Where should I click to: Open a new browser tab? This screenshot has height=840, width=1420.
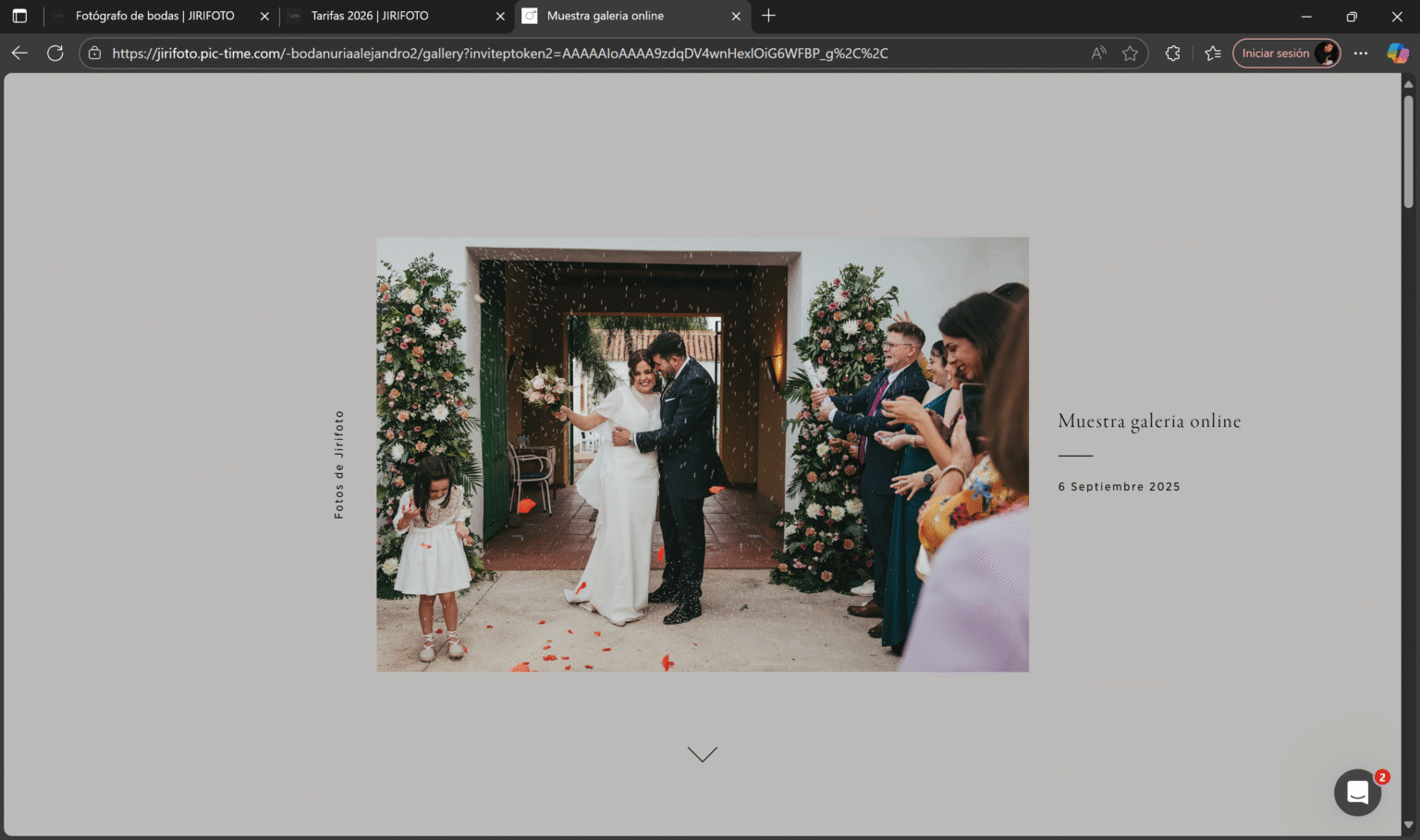click(768, 16)
